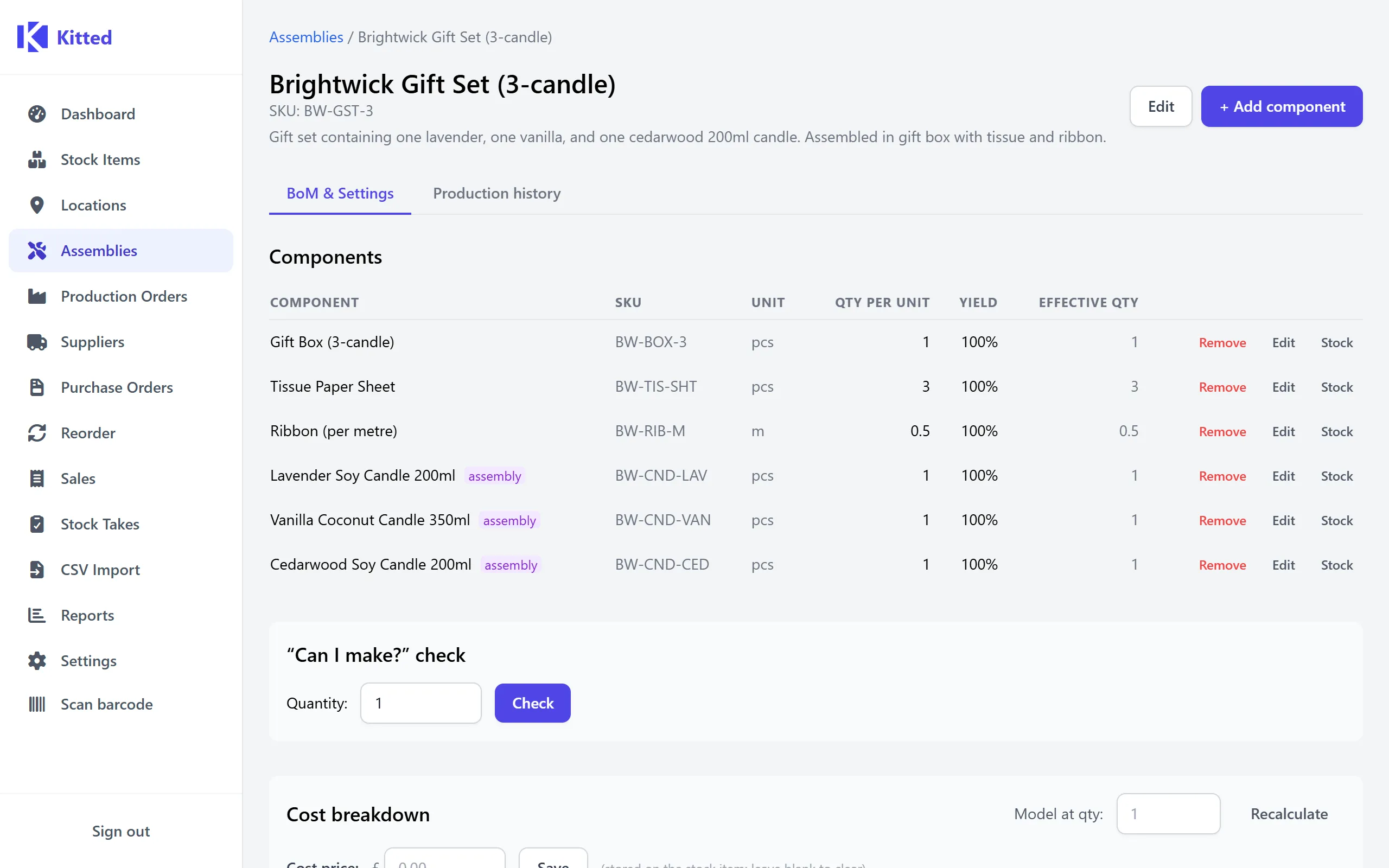
Task: Click the Check button
Action: 532,703
